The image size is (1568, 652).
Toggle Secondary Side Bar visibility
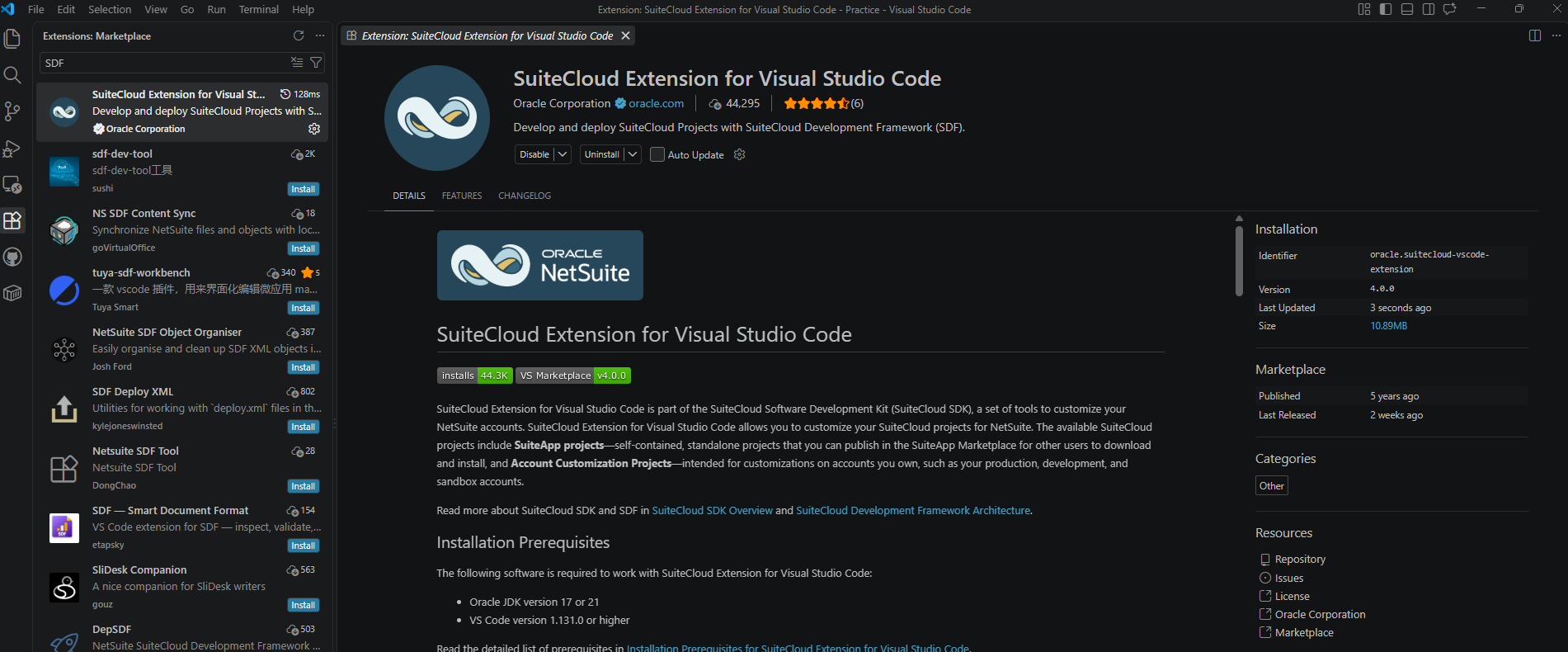[1429, 9]
